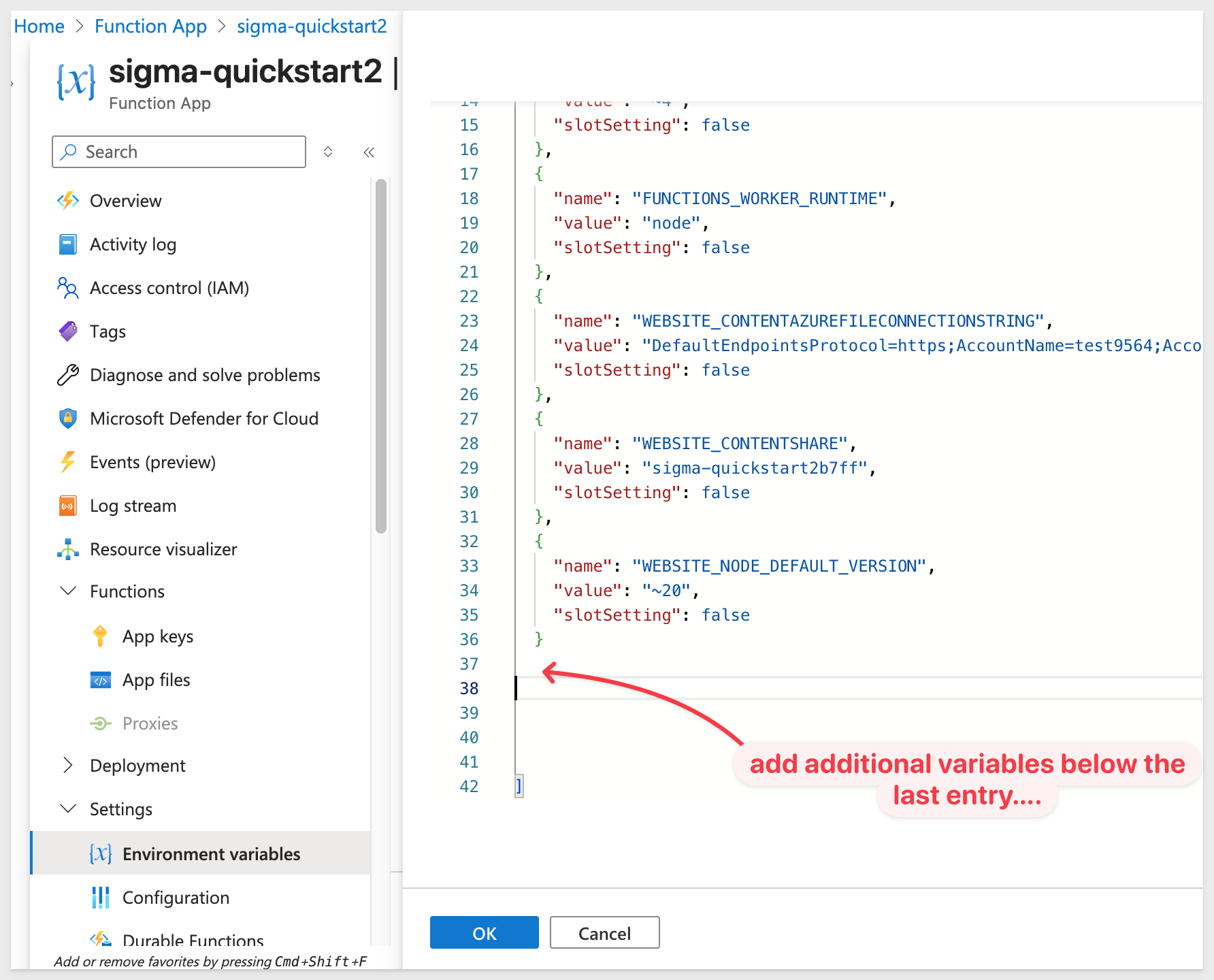Click the green Proxies icon

[x=101, y=723]
